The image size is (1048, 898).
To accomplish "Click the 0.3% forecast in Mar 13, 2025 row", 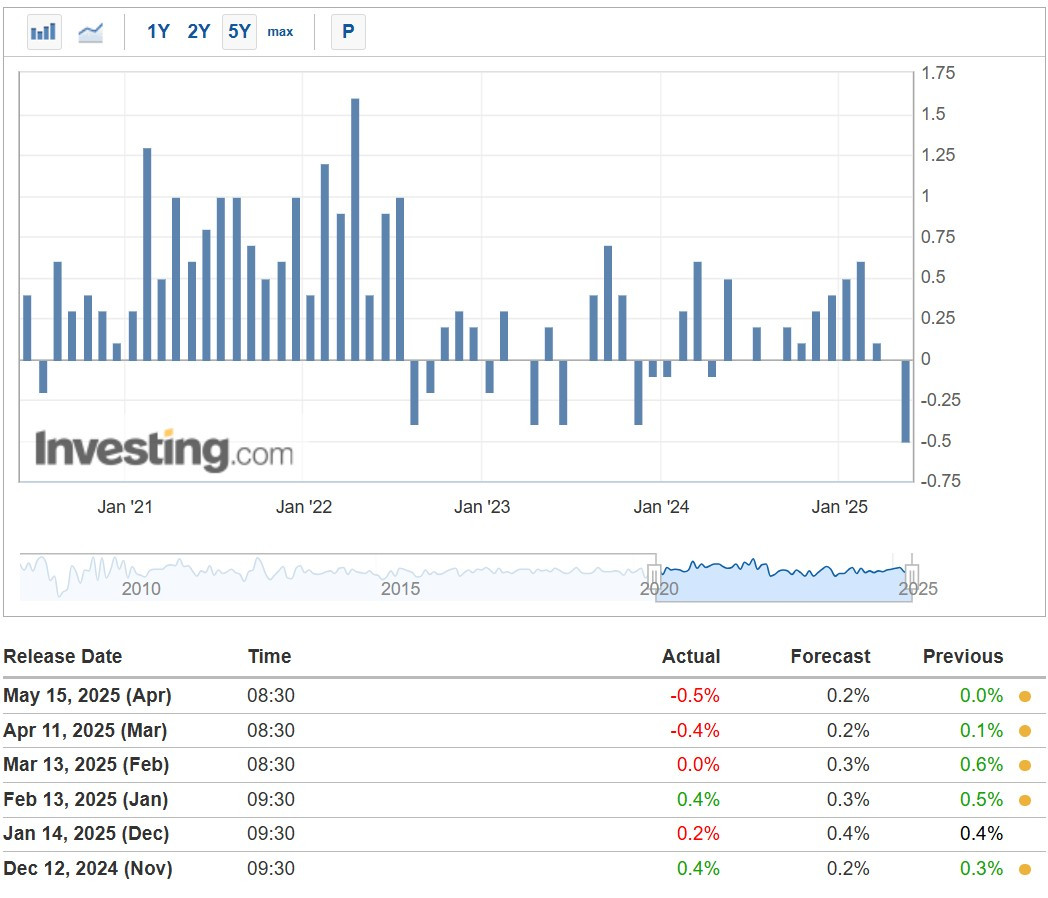I will click(x=848, y=764).
